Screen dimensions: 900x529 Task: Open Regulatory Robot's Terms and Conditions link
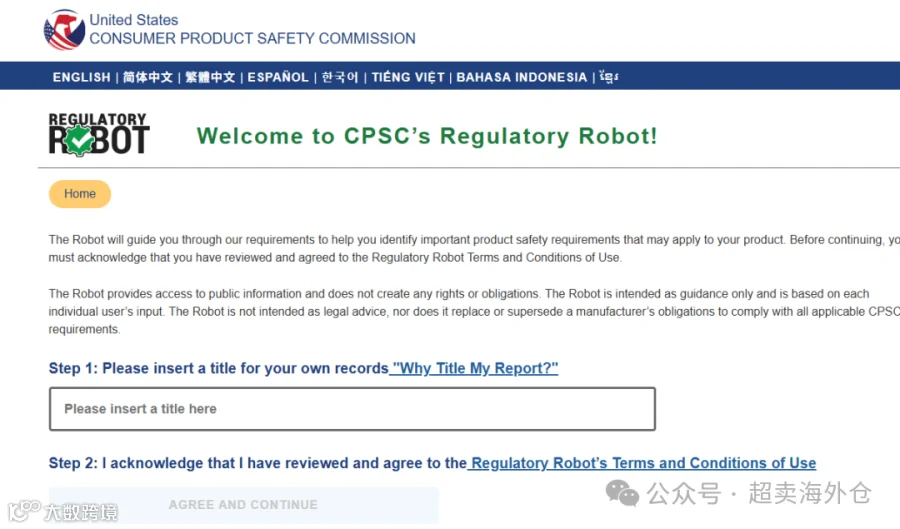tap(642, 463)
